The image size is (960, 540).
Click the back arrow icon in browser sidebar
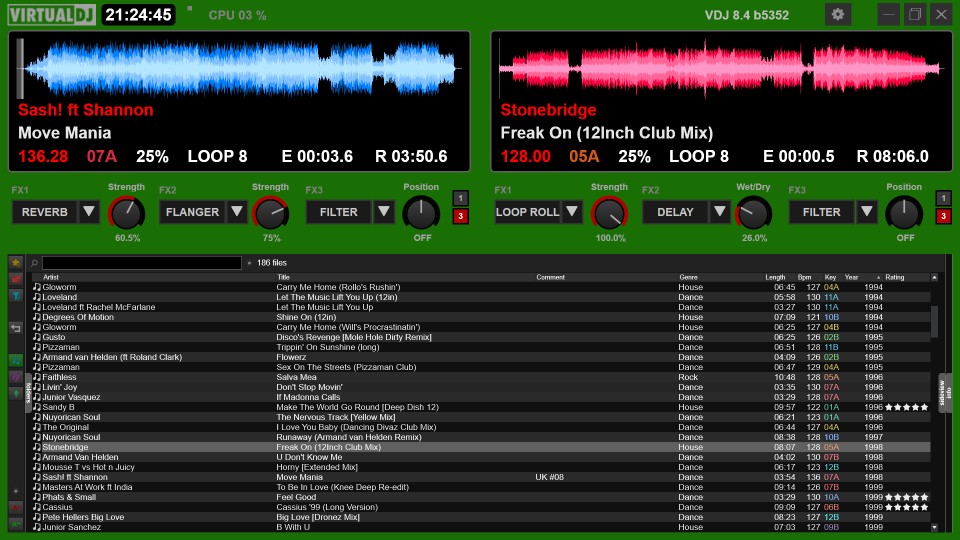(16, 328)
